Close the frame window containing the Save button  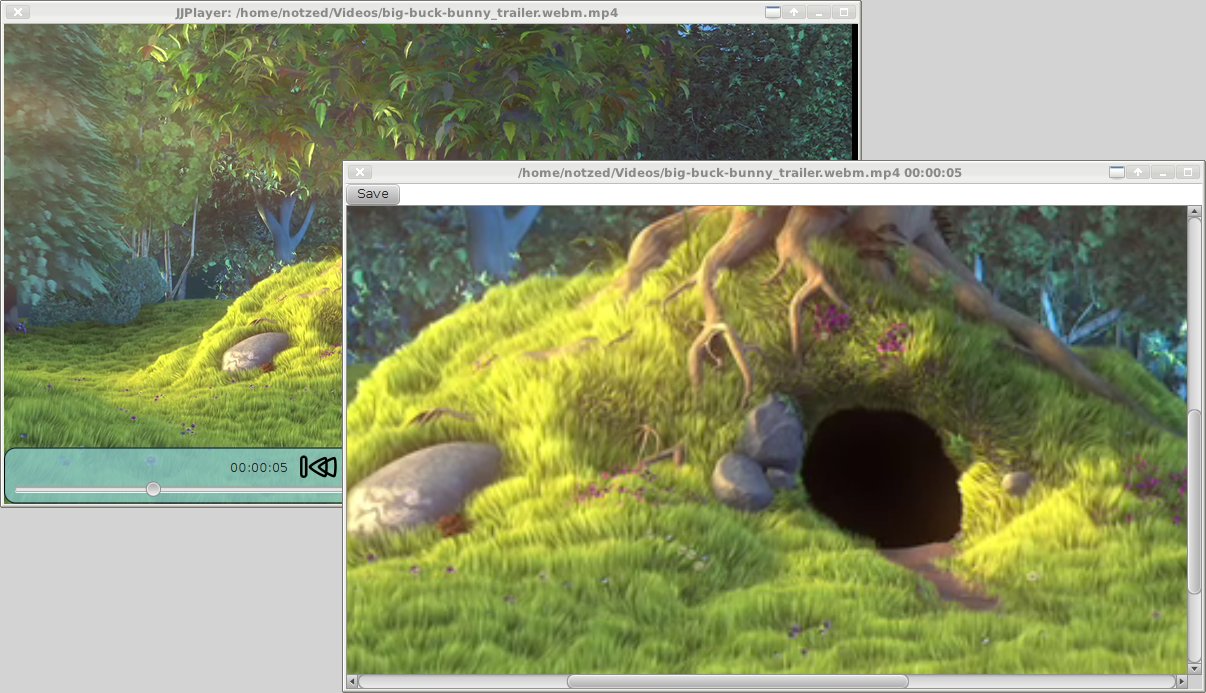[x=362, y=172]
